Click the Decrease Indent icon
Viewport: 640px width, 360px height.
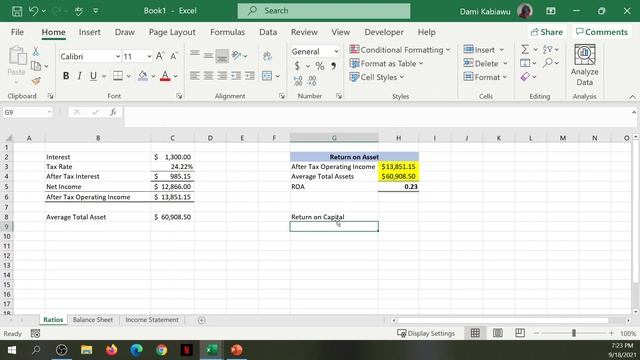[236, 76]
